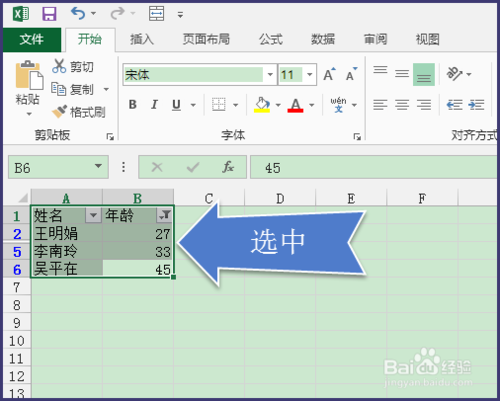The height and width of the screenshot is (401, 500).
Task: Click the Insert Function fx icon
Action: (228, 167)
